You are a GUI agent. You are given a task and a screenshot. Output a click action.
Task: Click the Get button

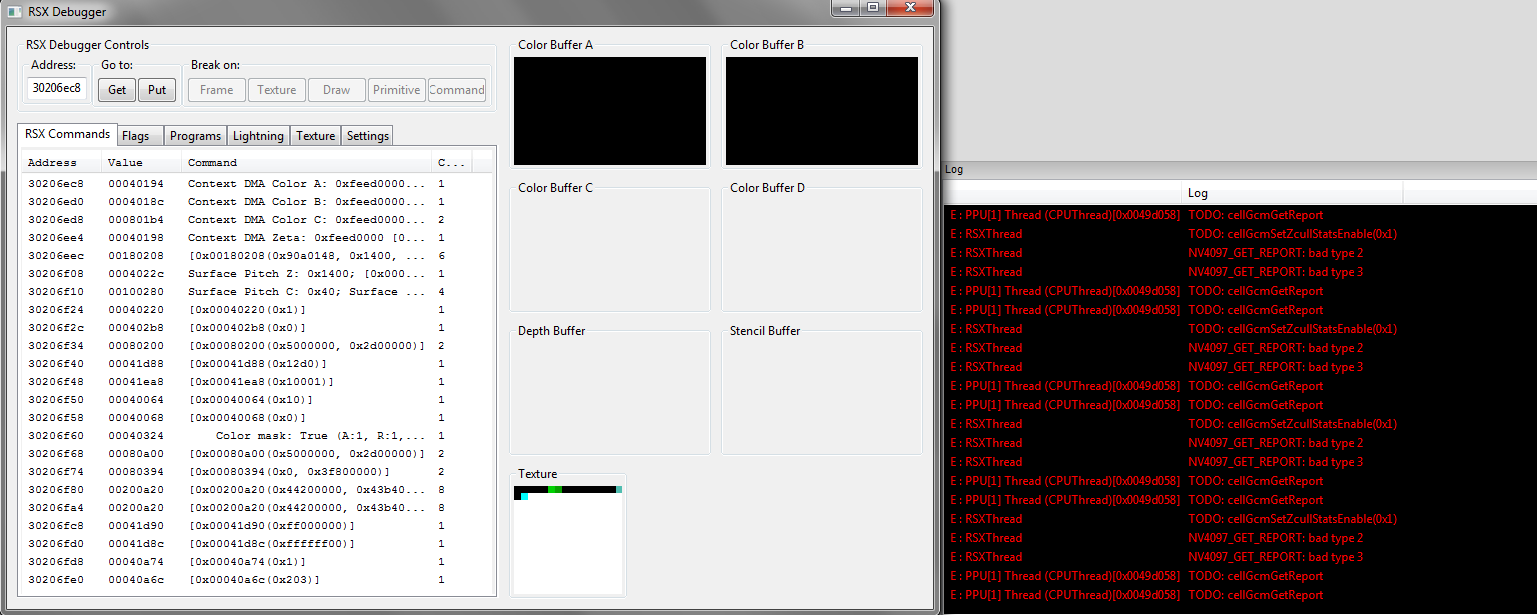pyautogui.click(x=117, y=90)
